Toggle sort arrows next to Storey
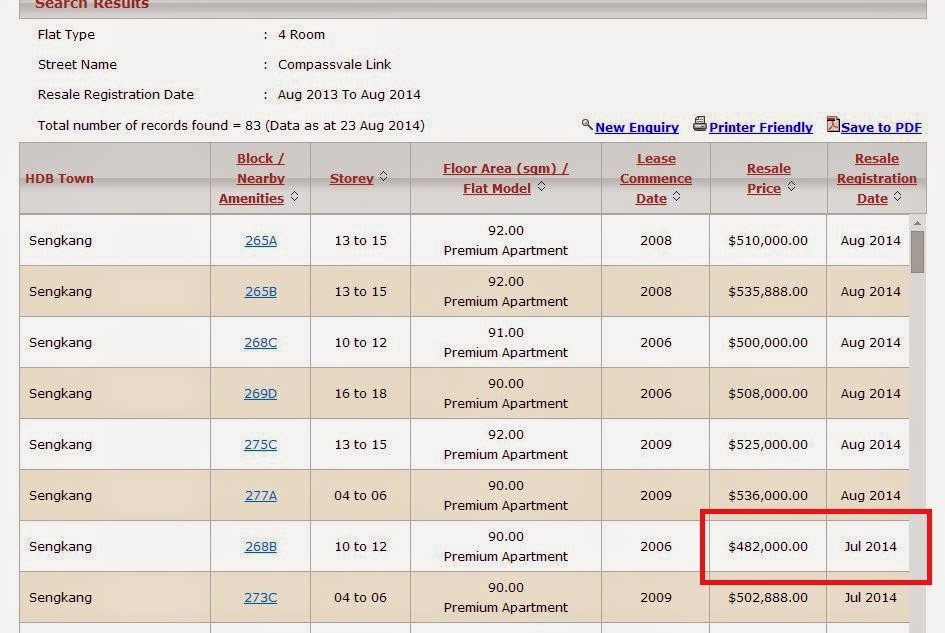Viewport: 945px width, 633px height. click(383, 177)
